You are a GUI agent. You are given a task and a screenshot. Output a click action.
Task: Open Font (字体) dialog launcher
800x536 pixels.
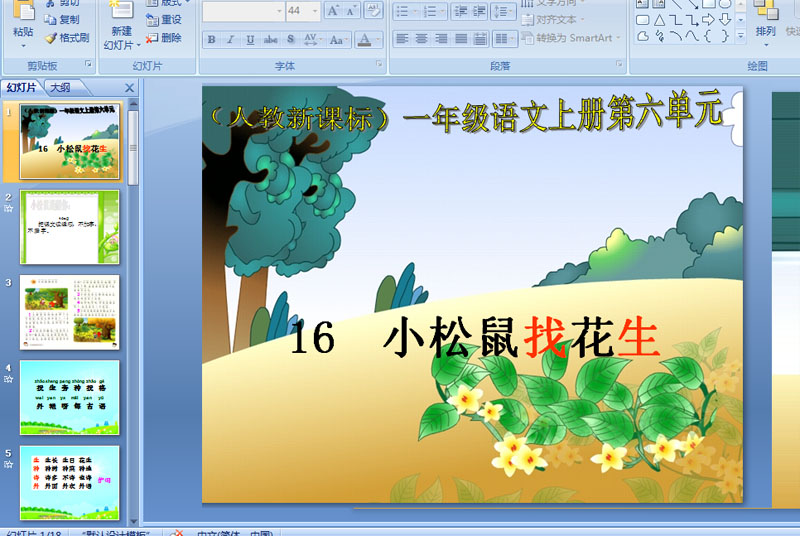point(379,64)
